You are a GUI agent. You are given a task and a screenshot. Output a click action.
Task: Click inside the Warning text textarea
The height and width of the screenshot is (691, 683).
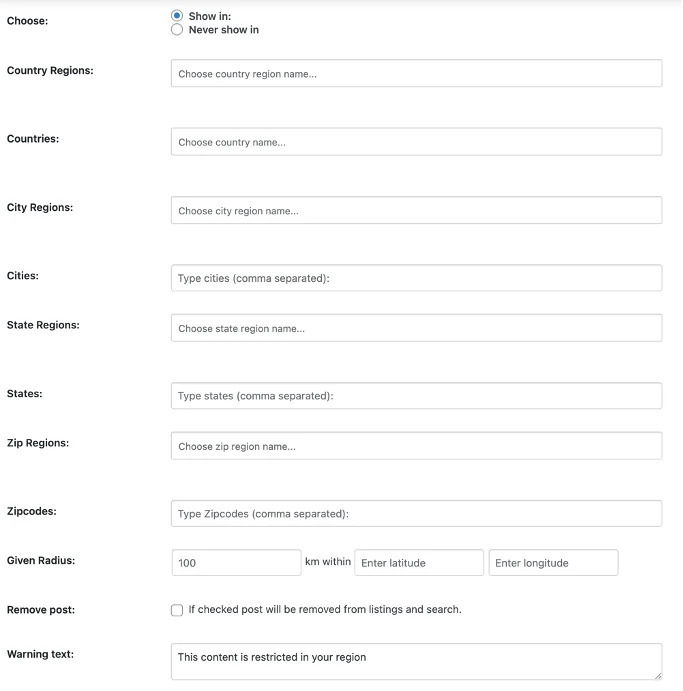tap(416, 661)
